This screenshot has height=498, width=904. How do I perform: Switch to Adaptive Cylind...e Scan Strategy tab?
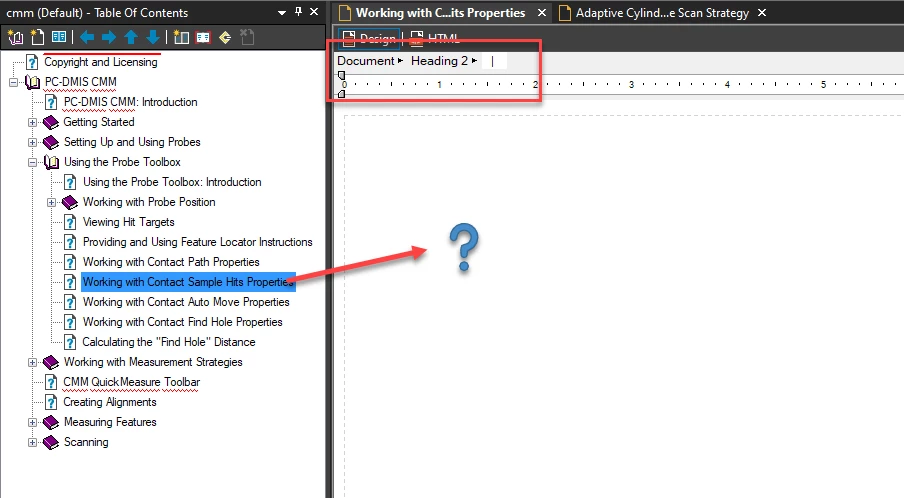(662, 13)
